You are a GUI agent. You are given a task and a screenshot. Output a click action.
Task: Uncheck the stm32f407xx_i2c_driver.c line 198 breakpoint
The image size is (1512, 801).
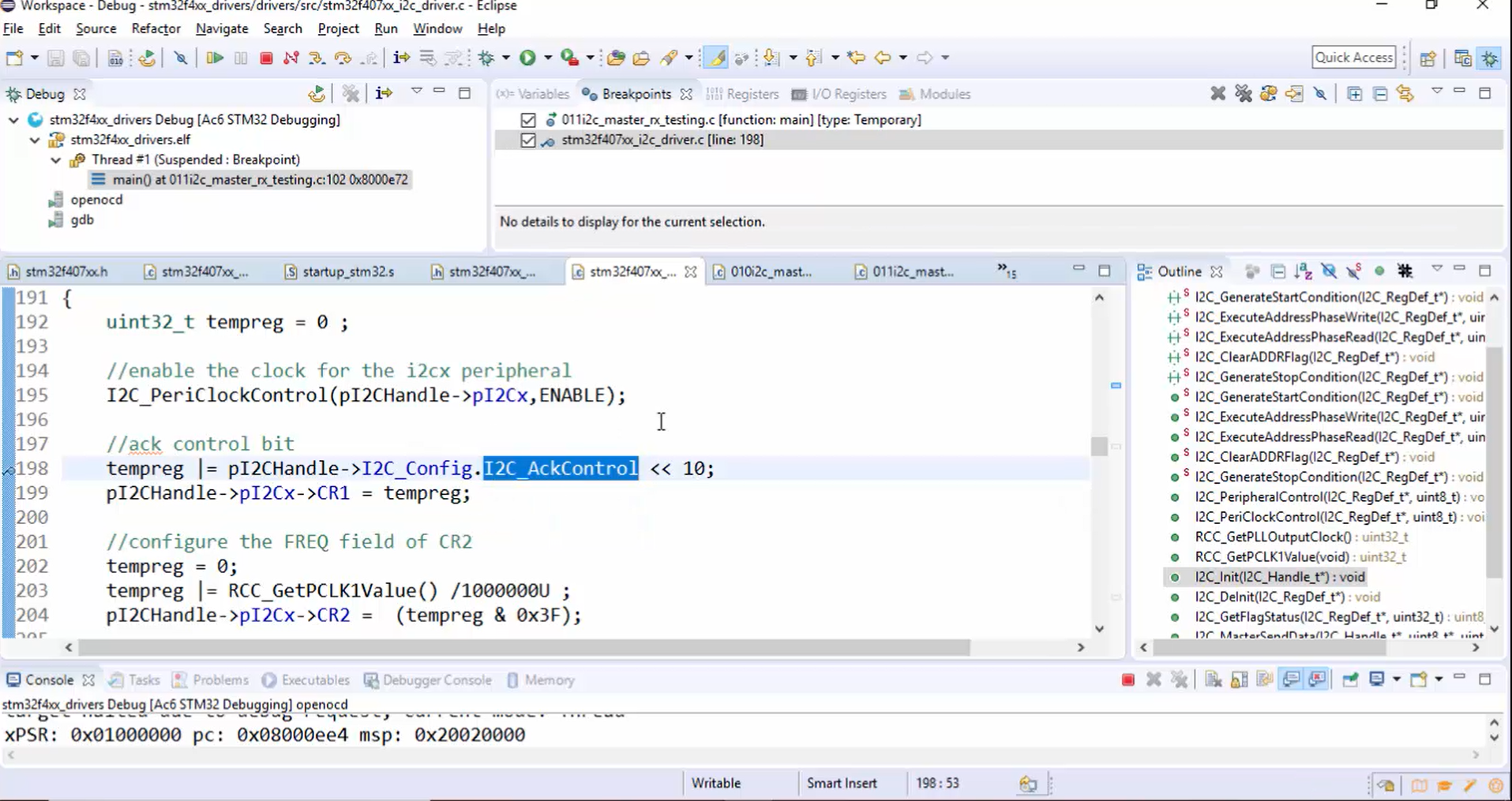pos(528,140)
